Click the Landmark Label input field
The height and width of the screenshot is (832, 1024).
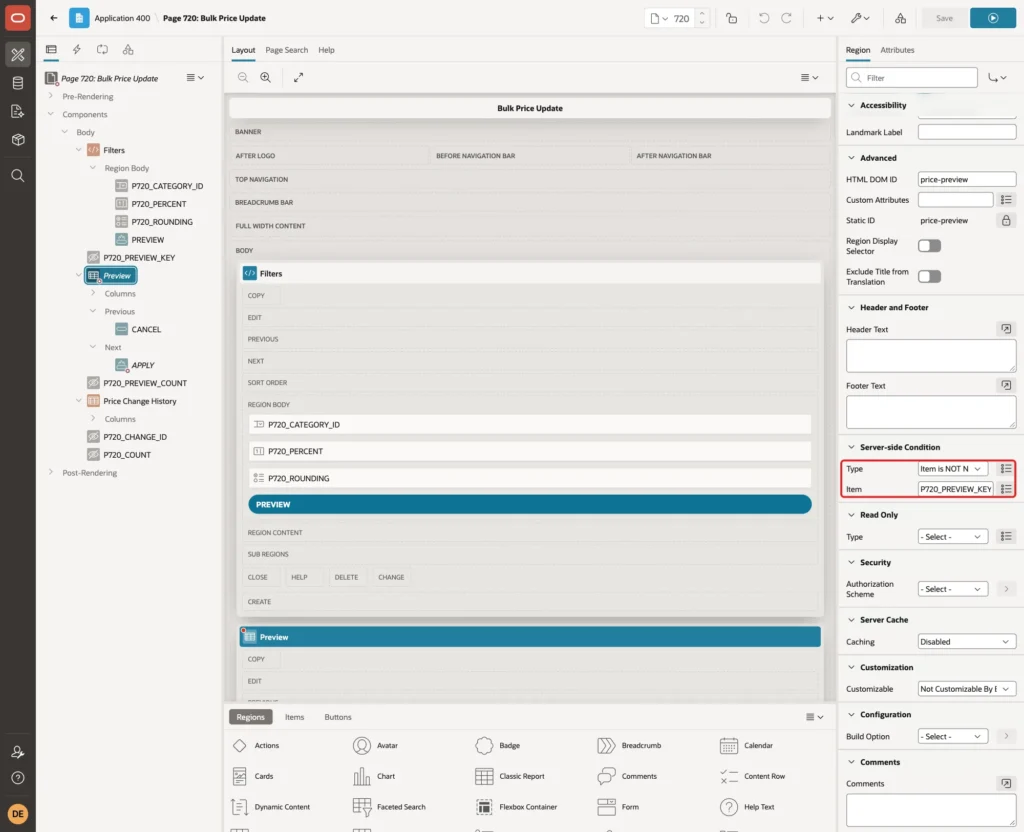click(967, 132)
